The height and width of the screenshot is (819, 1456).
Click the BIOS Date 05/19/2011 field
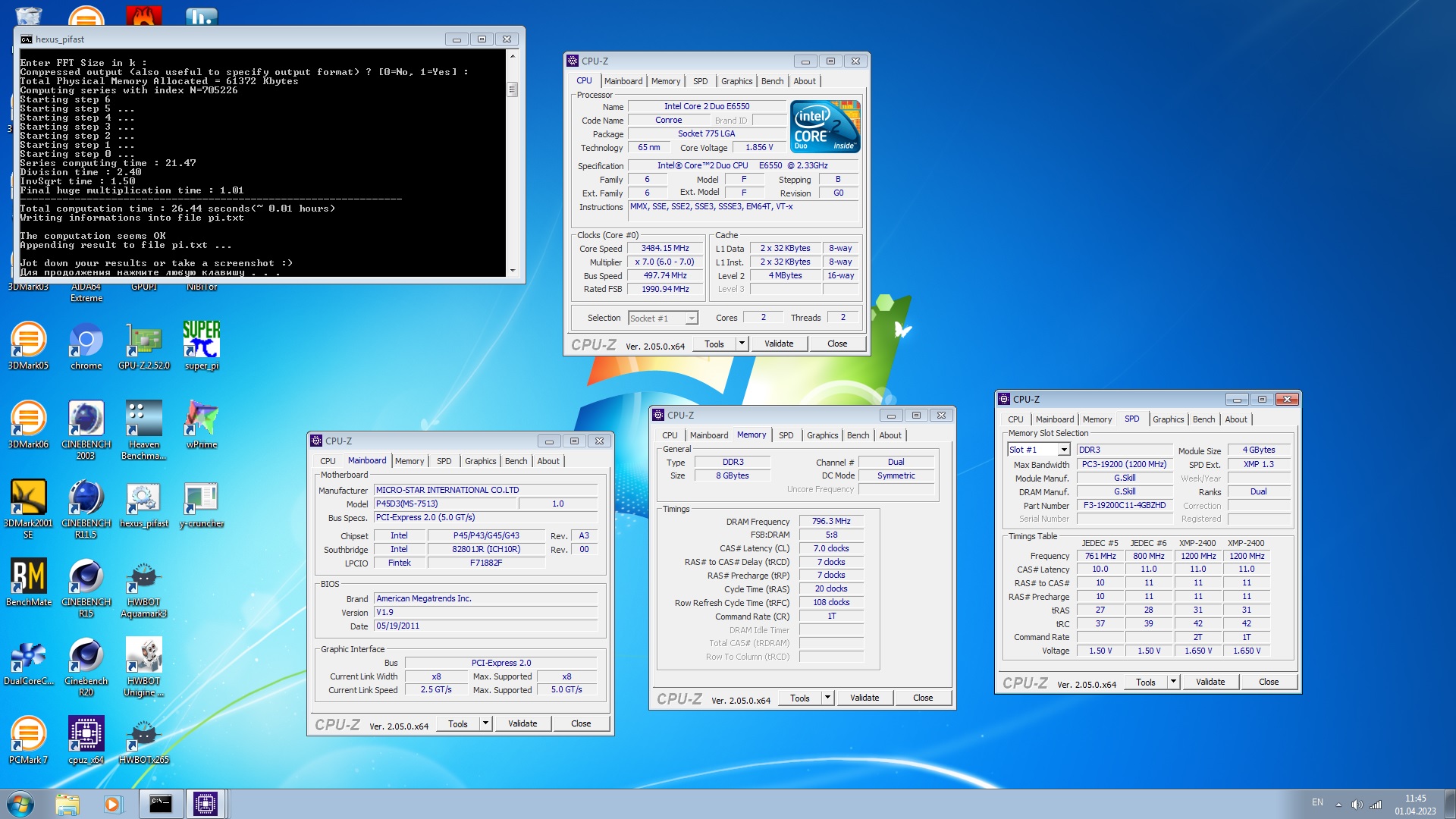pos(485,626)
